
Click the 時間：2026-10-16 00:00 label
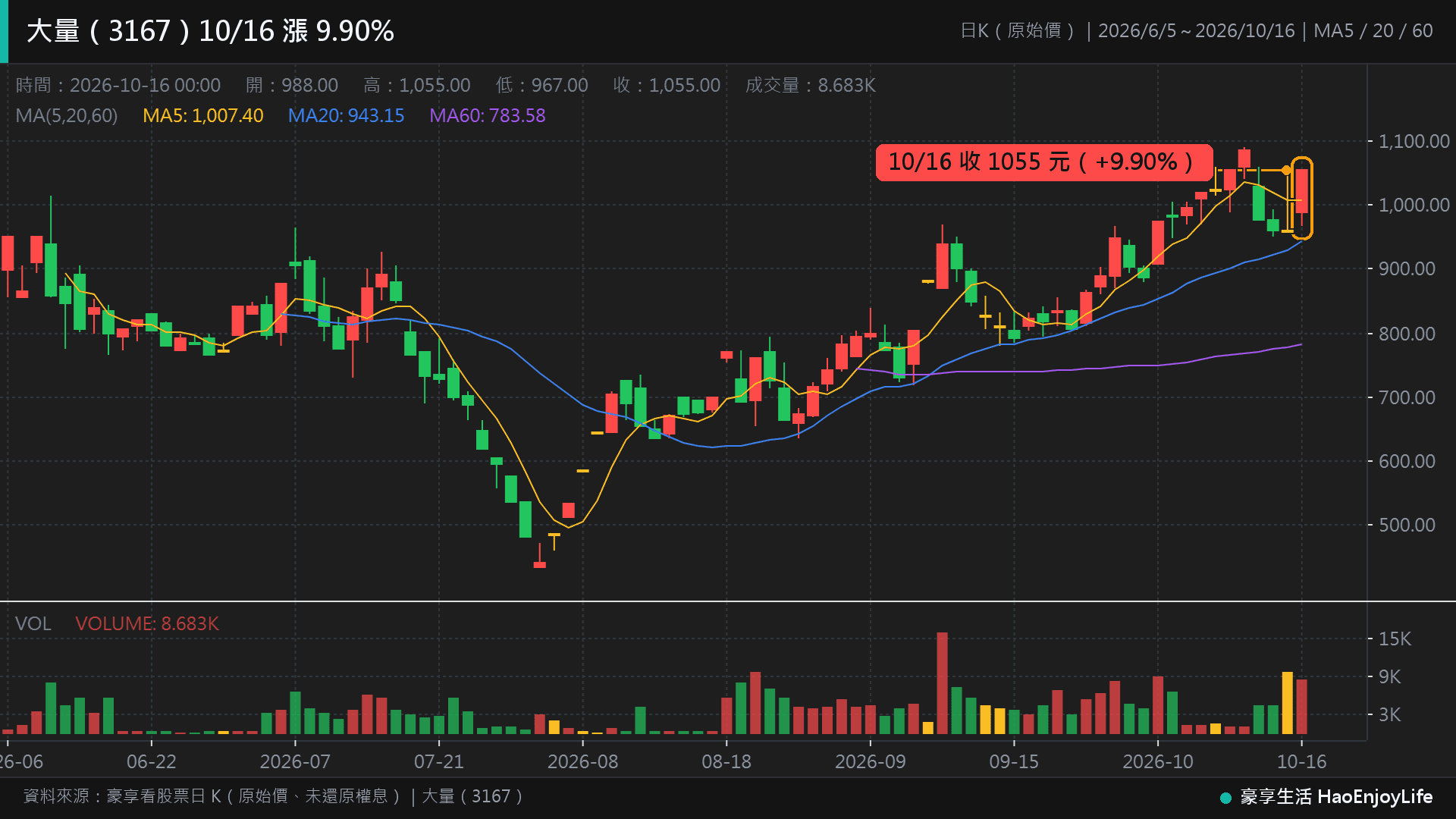118,85
